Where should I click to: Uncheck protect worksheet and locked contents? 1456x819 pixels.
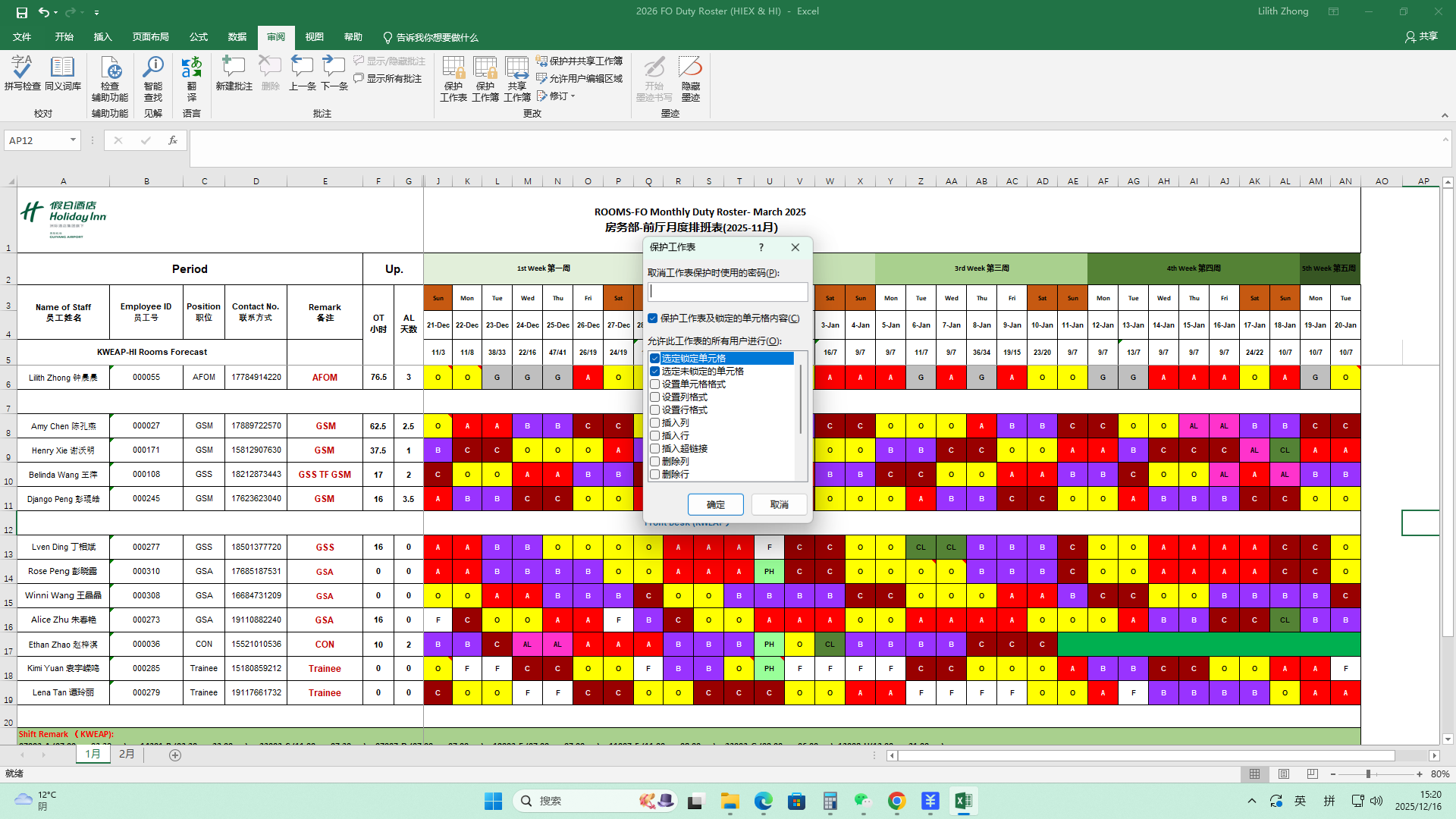point(653,318)
